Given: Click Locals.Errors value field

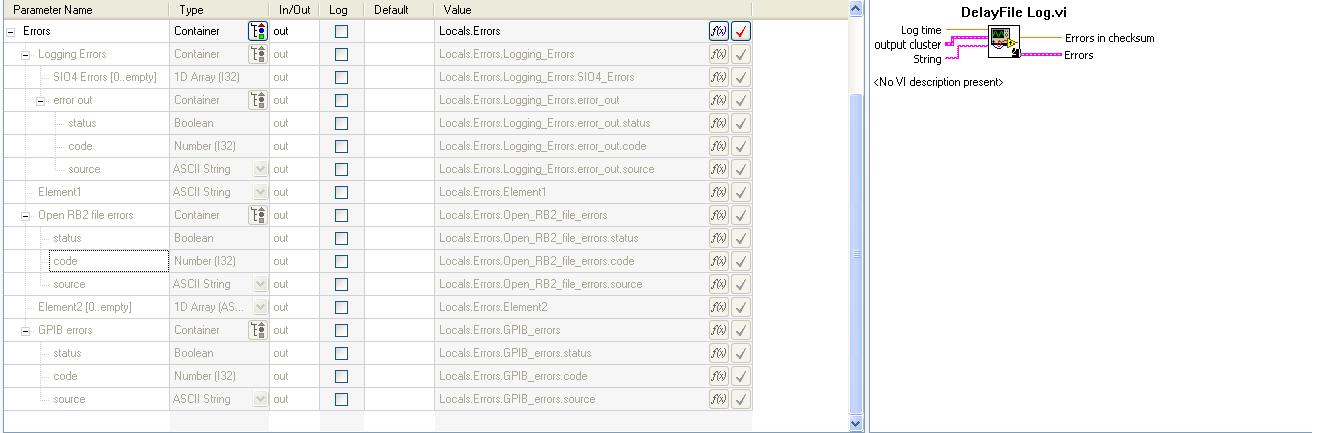Looking at the screenshot, I should (571, 31).
